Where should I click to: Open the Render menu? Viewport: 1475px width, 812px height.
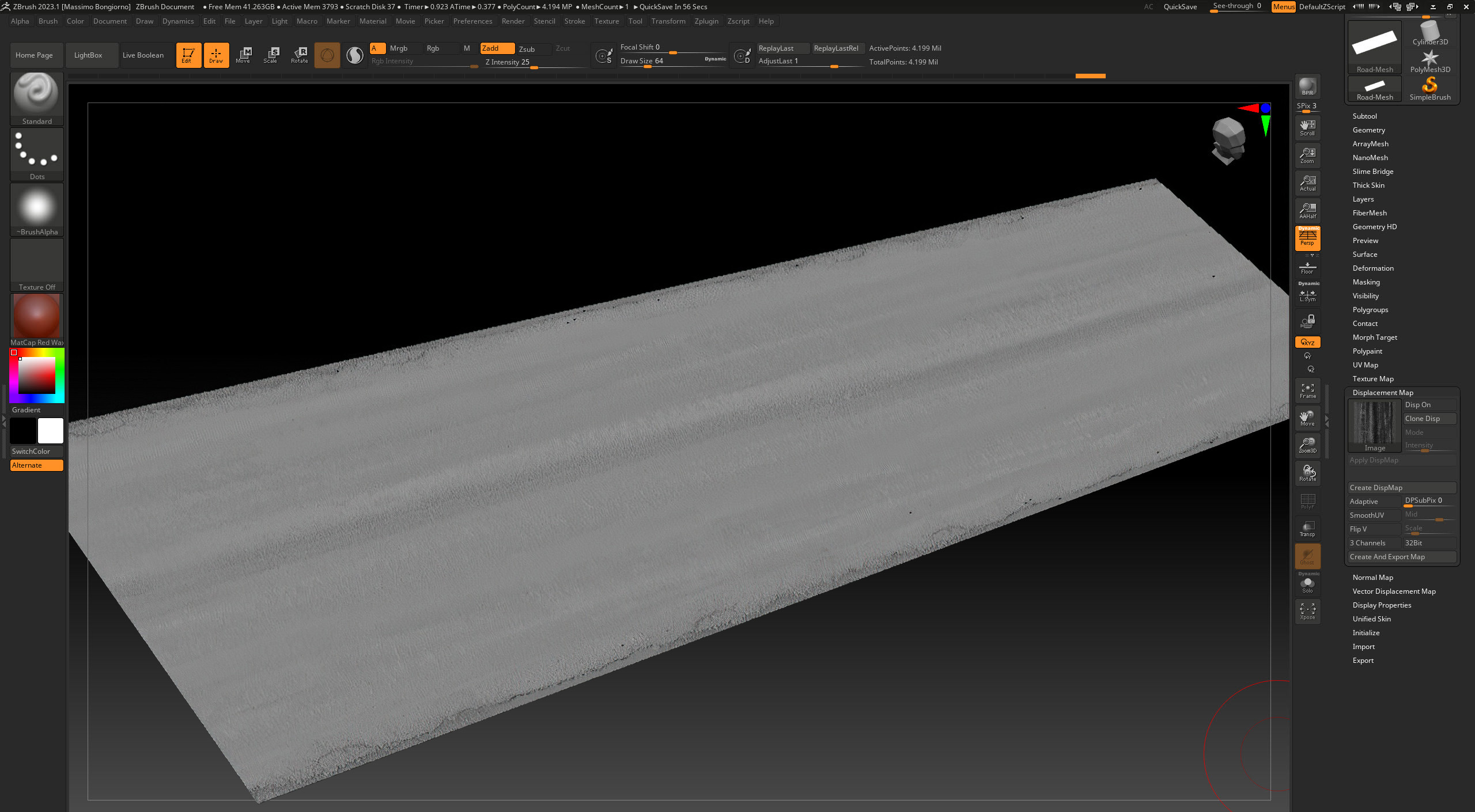pyautogui.click(x=513, y=21)
